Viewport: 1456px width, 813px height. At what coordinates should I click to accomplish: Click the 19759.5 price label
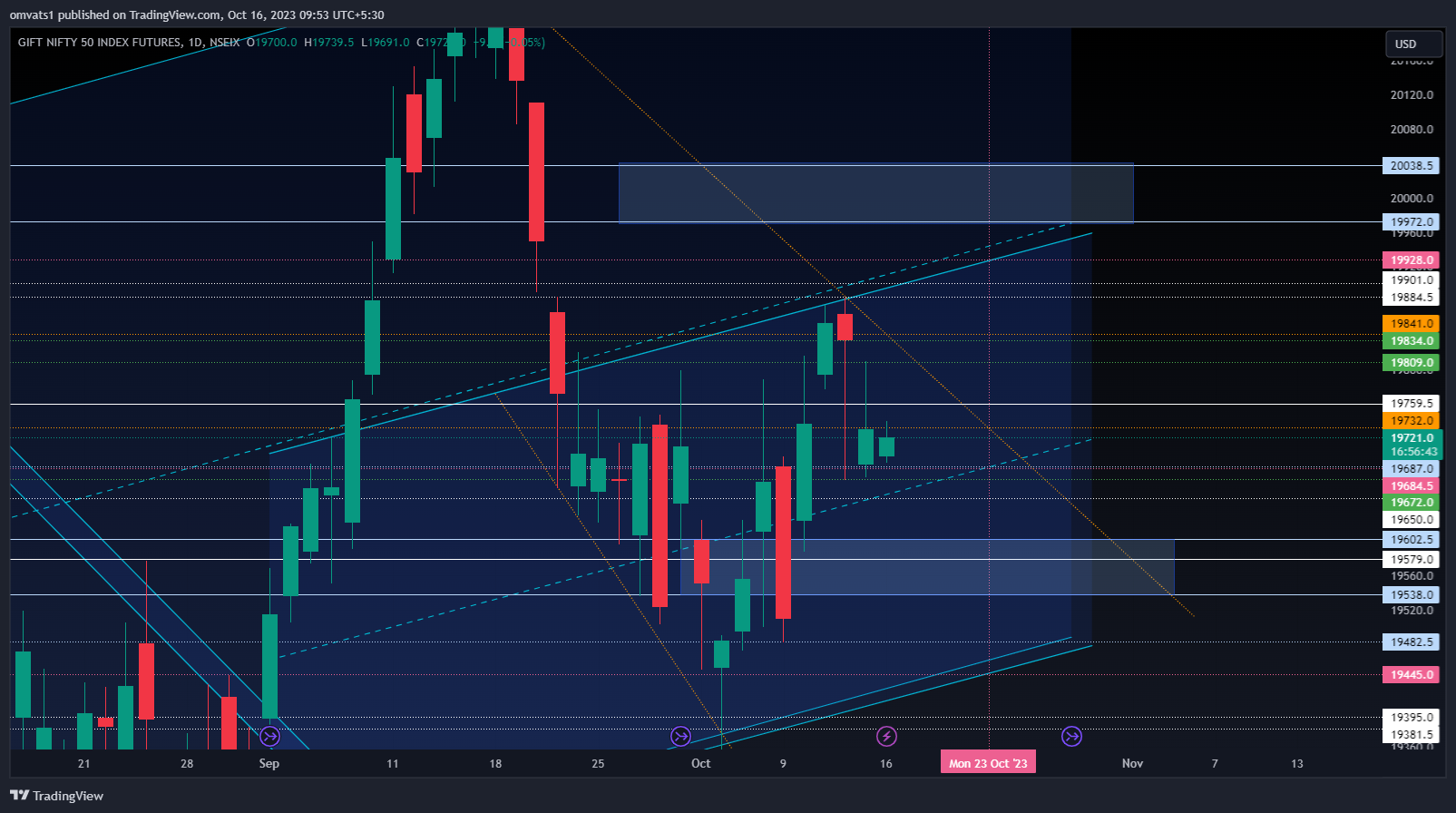[x=1412, y=404]
